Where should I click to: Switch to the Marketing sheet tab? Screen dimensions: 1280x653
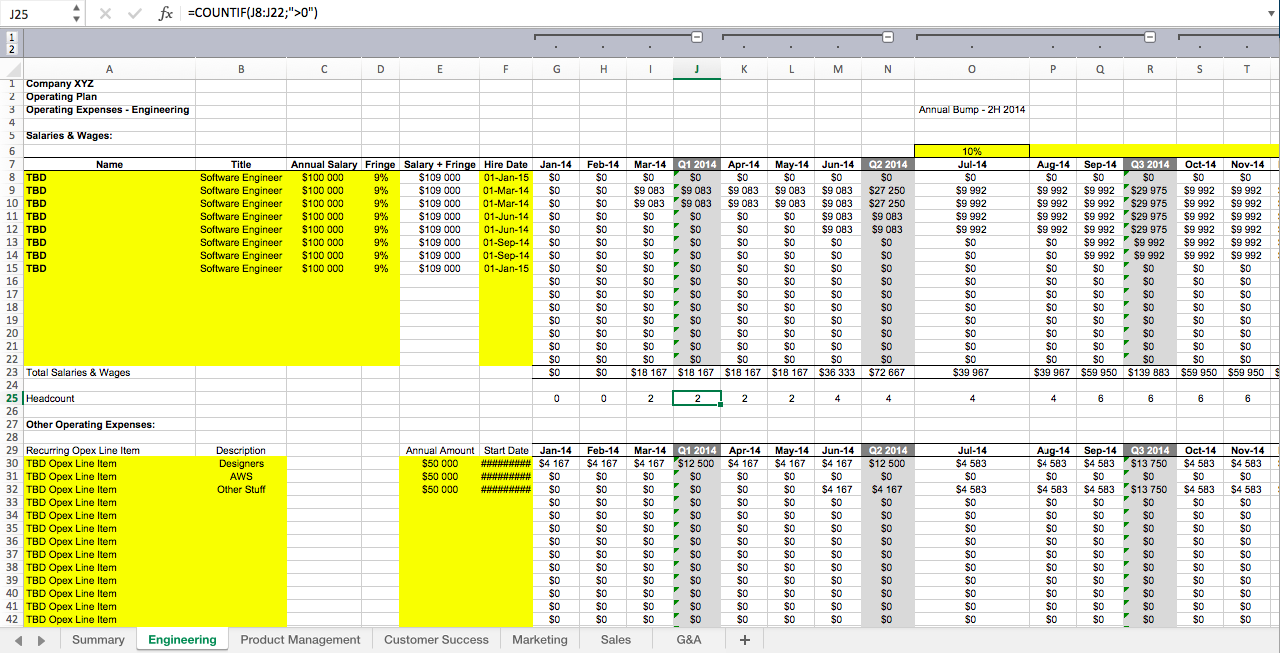[539, 640]
